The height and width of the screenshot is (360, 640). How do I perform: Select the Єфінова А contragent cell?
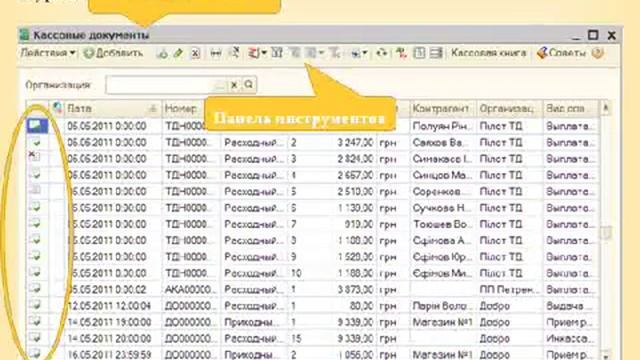point(443,240)
